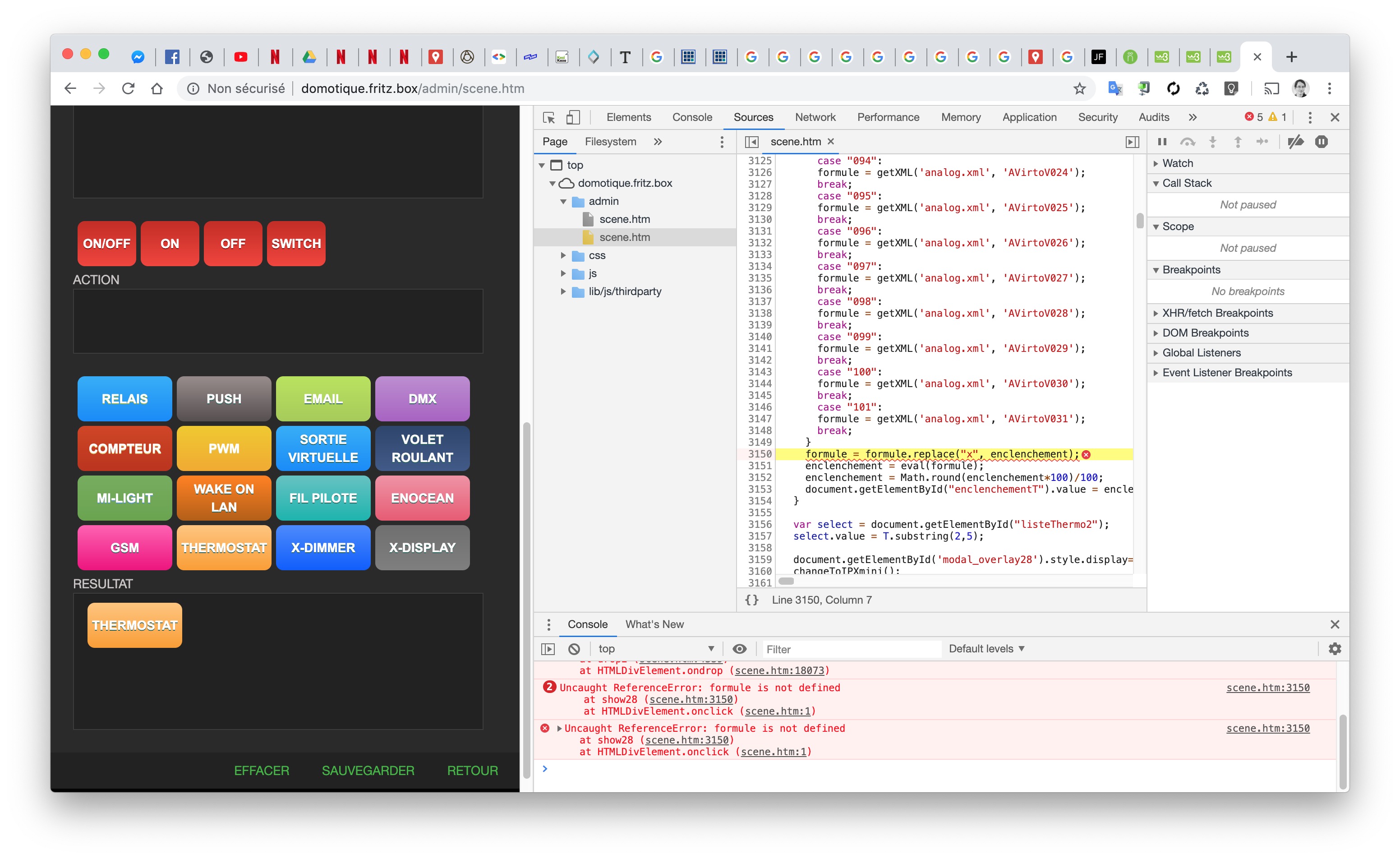The width and height of the screenshot is (1400, 859).
Task: Show the console sidebar icon
Action: [x=548, y=649]
